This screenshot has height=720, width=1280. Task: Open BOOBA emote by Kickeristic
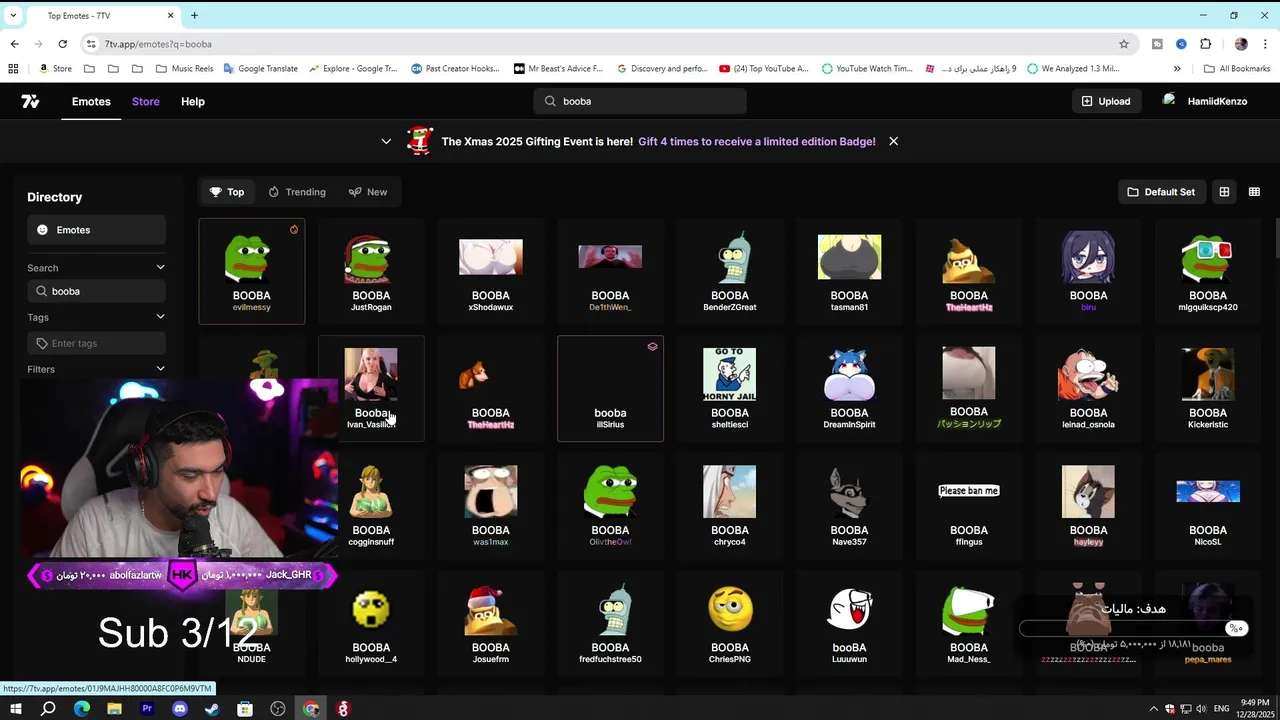point(1208,388)
